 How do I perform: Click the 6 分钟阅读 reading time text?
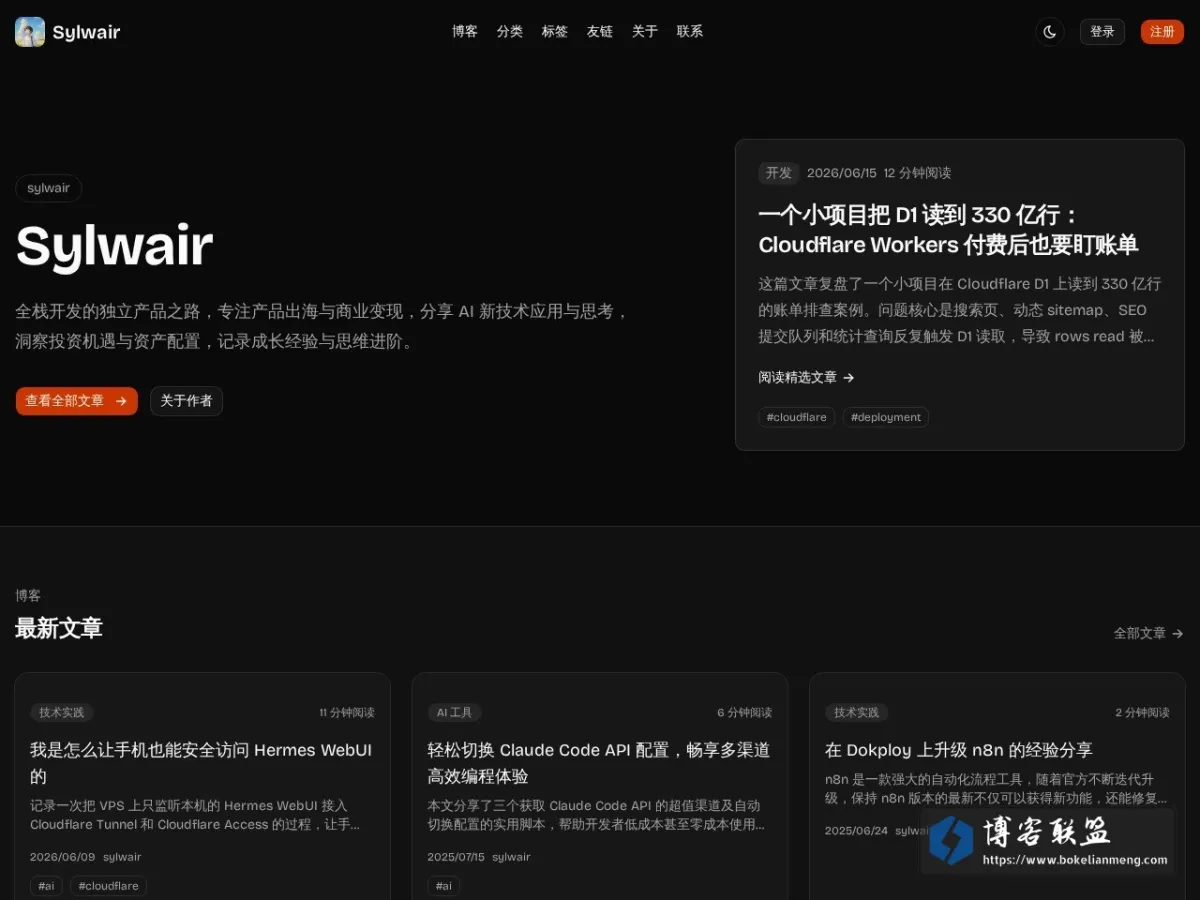[744, 713]
